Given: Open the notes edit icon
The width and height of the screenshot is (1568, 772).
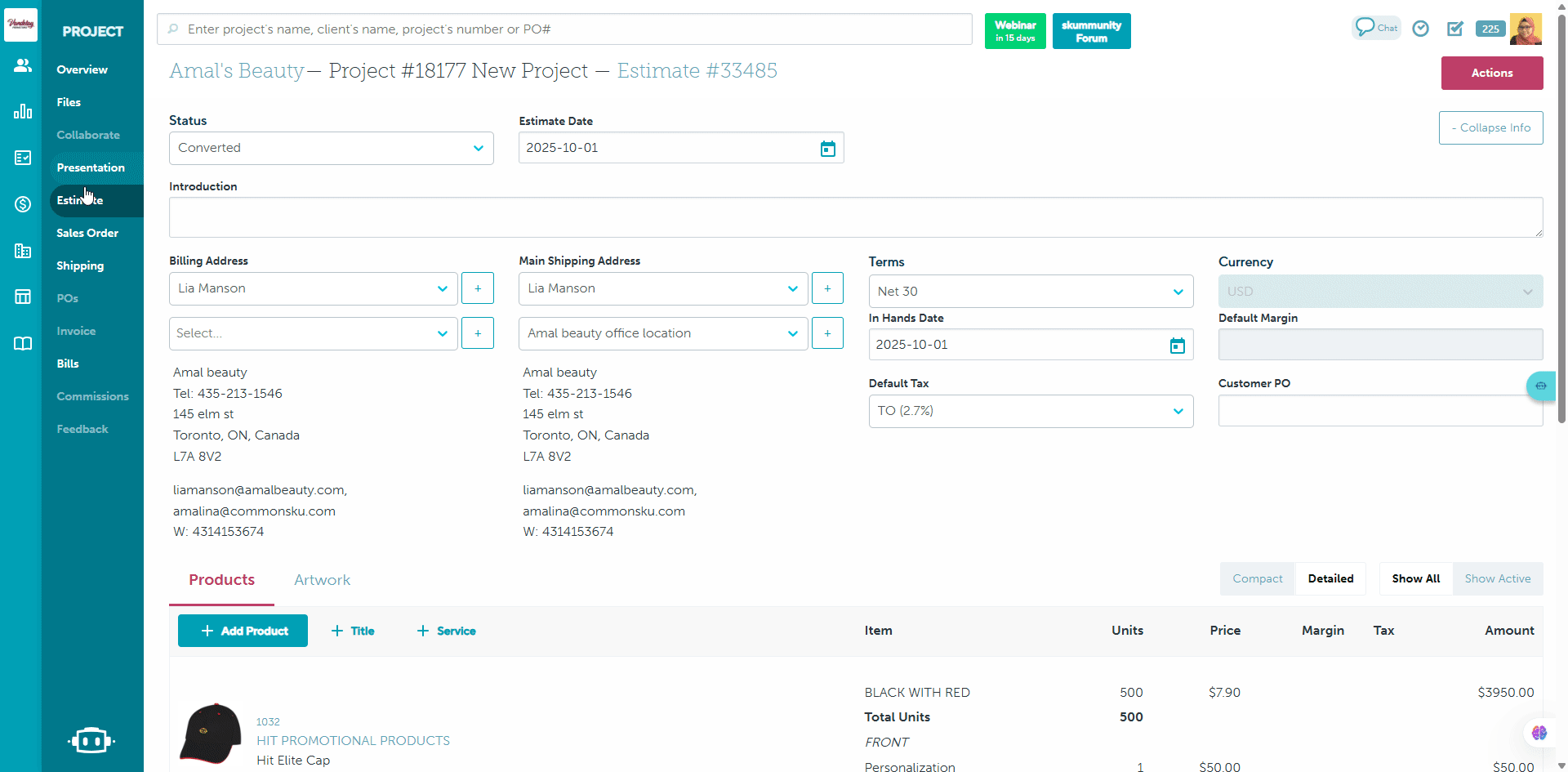Looking at the screenshot, I should 1455,29.
